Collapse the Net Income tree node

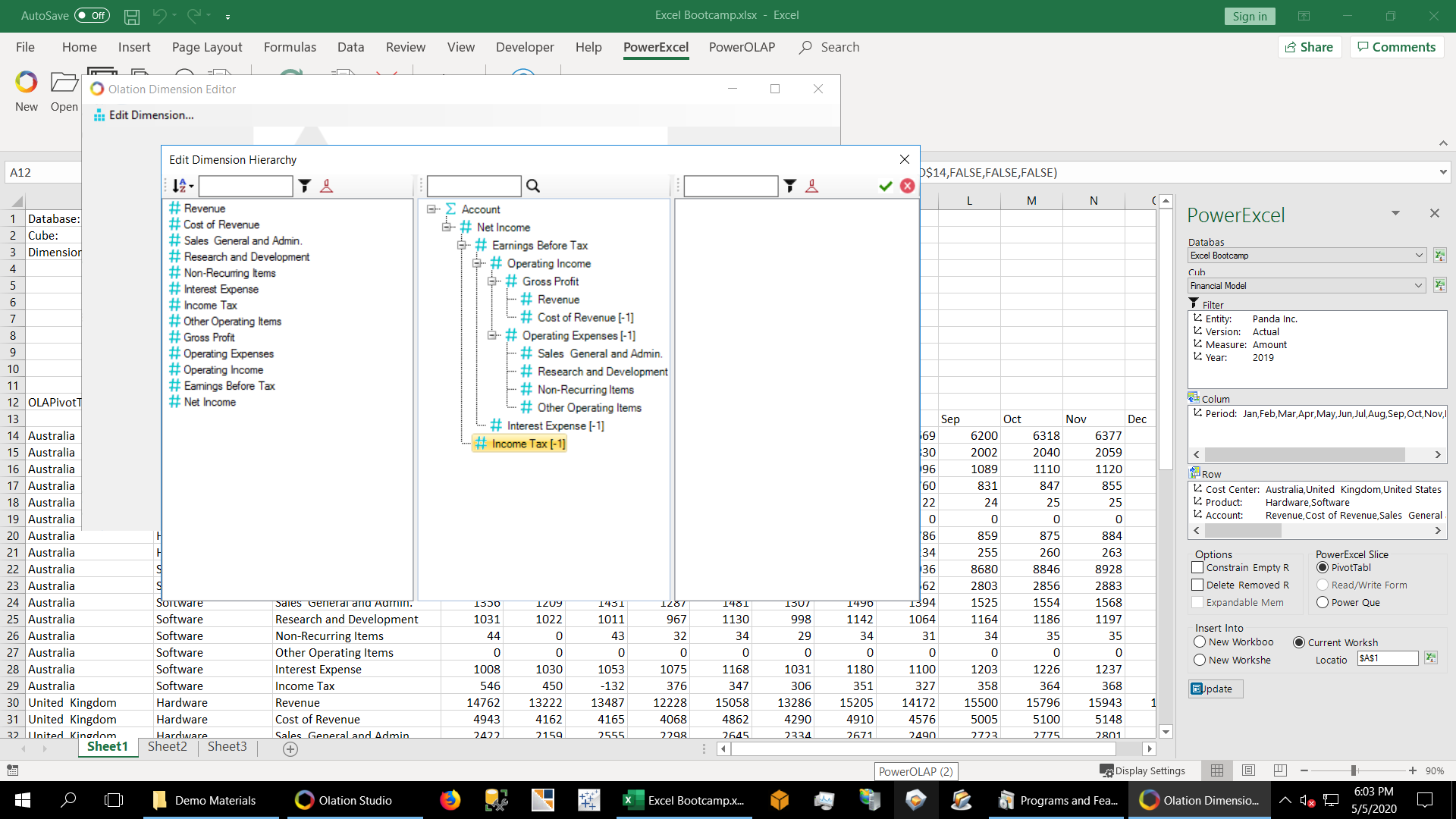pyautogui.click(x=446, y=227)
